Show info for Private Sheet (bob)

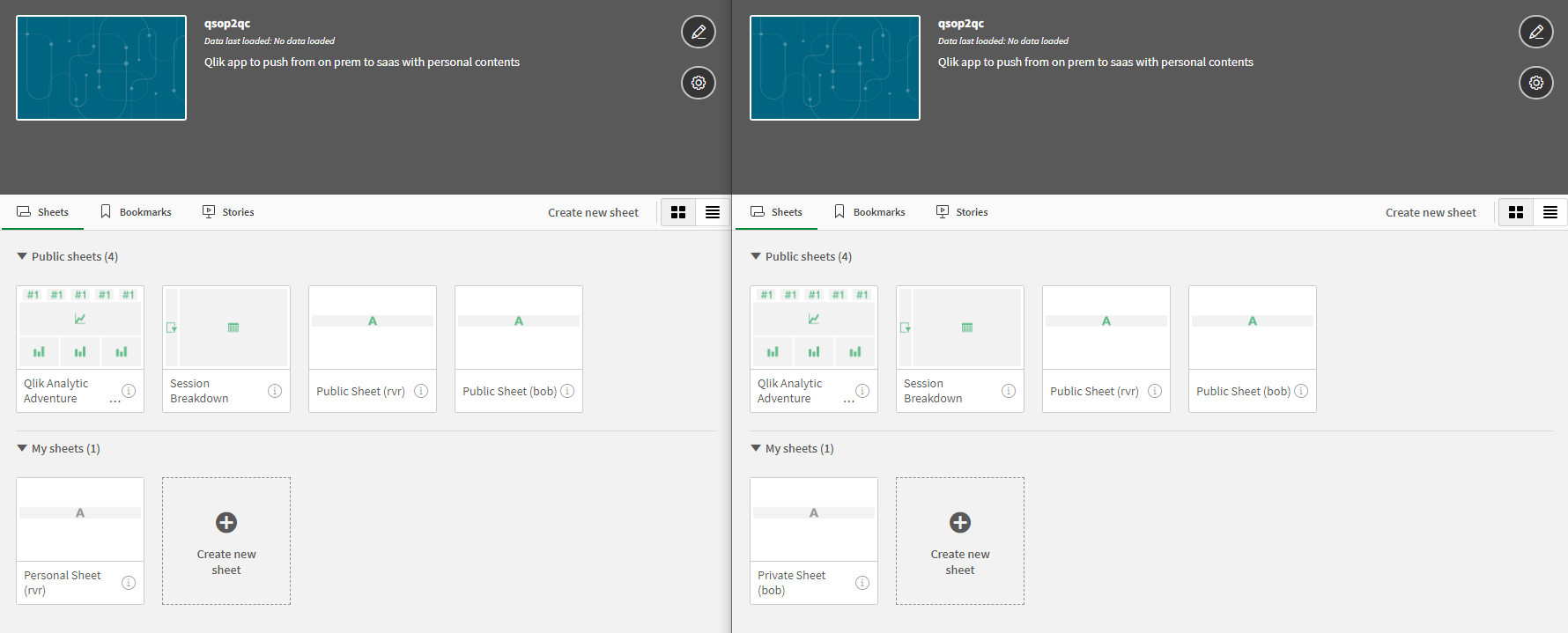point(862,583)
